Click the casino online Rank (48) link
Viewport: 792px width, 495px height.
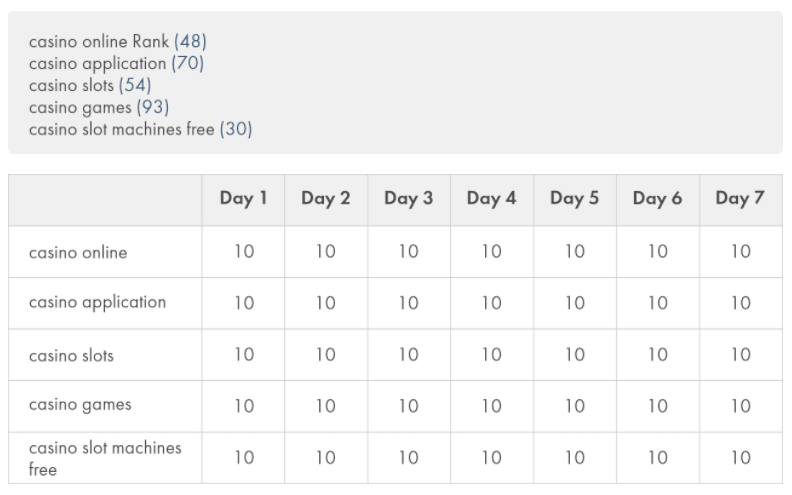click(118, 41)
